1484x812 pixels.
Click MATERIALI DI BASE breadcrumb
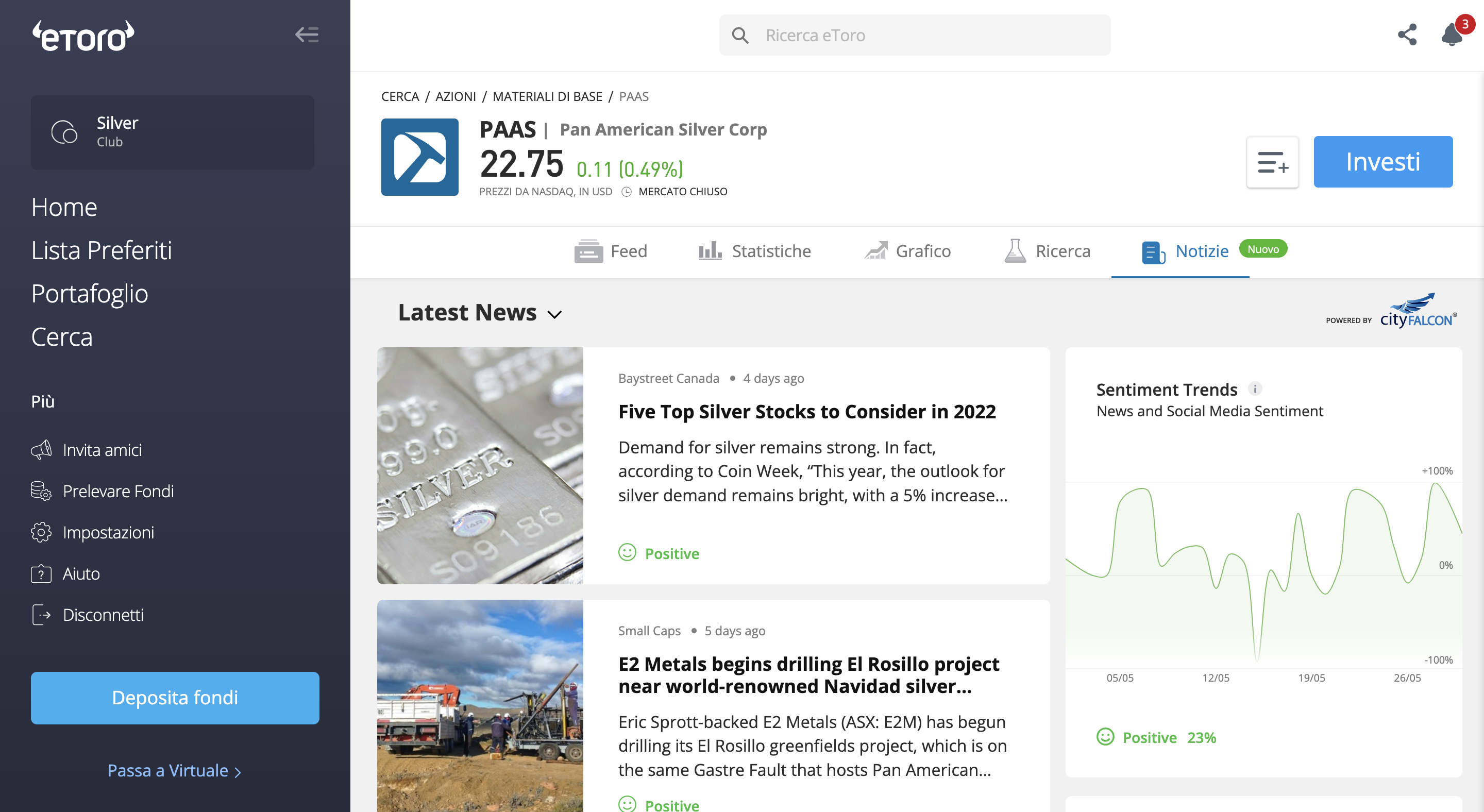pyautogui.click(x=547, y=96)
